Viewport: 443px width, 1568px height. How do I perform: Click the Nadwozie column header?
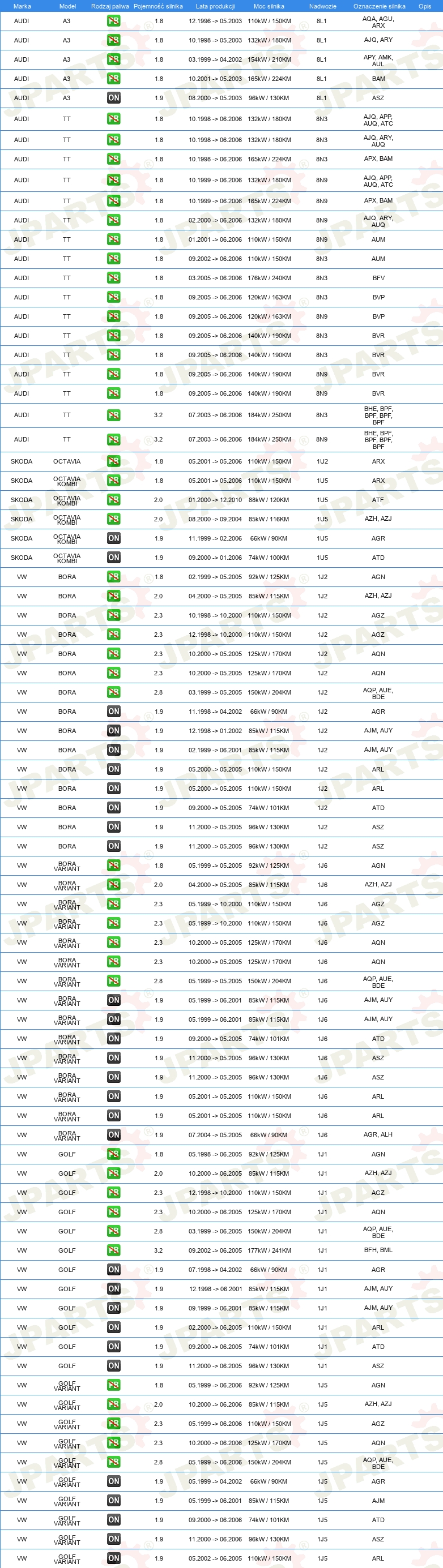pos(322,6)
